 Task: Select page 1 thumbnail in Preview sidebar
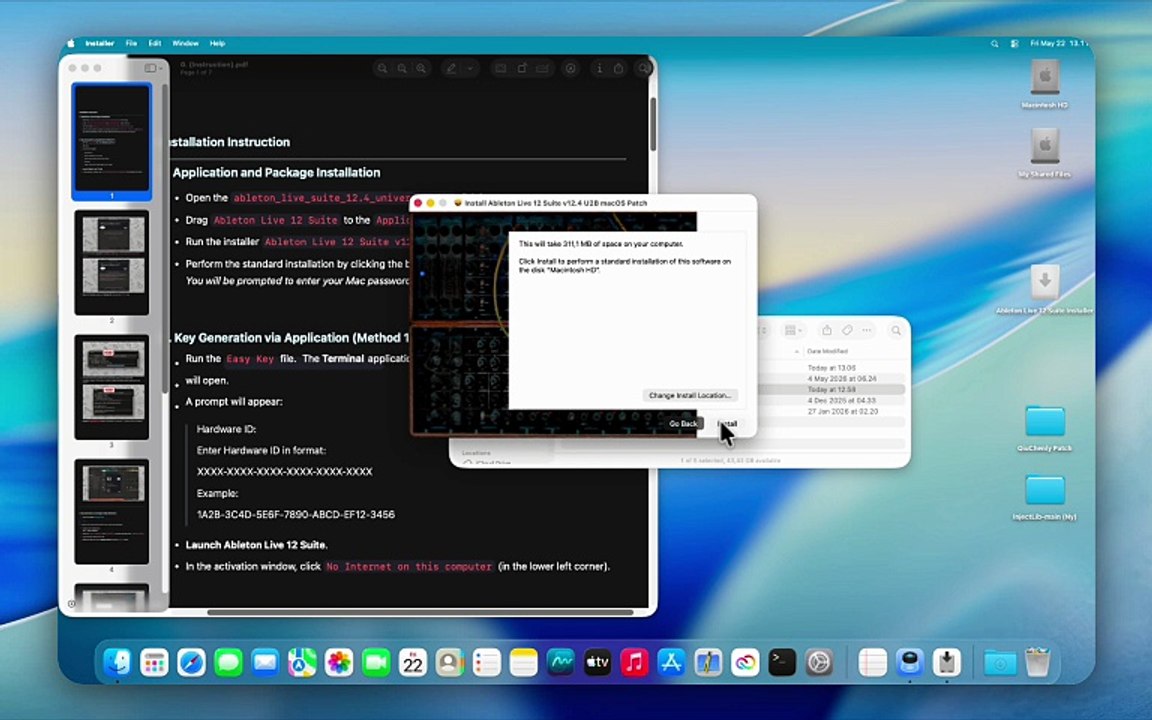click(x=112, y=137)
